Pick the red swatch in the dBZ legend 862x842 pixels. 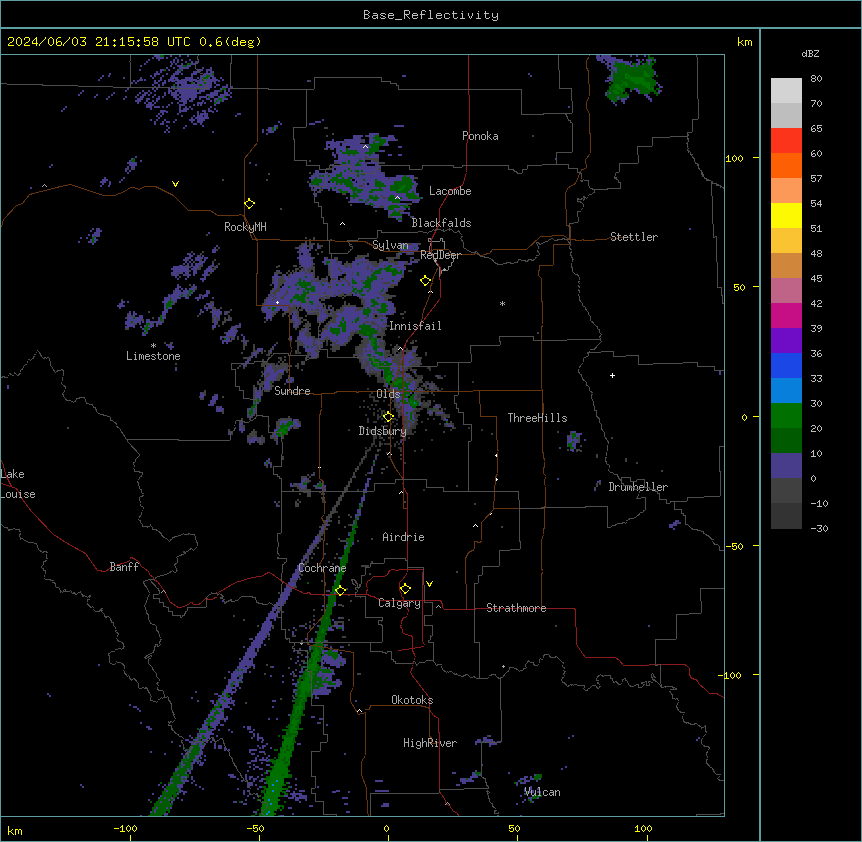(786, 141)
